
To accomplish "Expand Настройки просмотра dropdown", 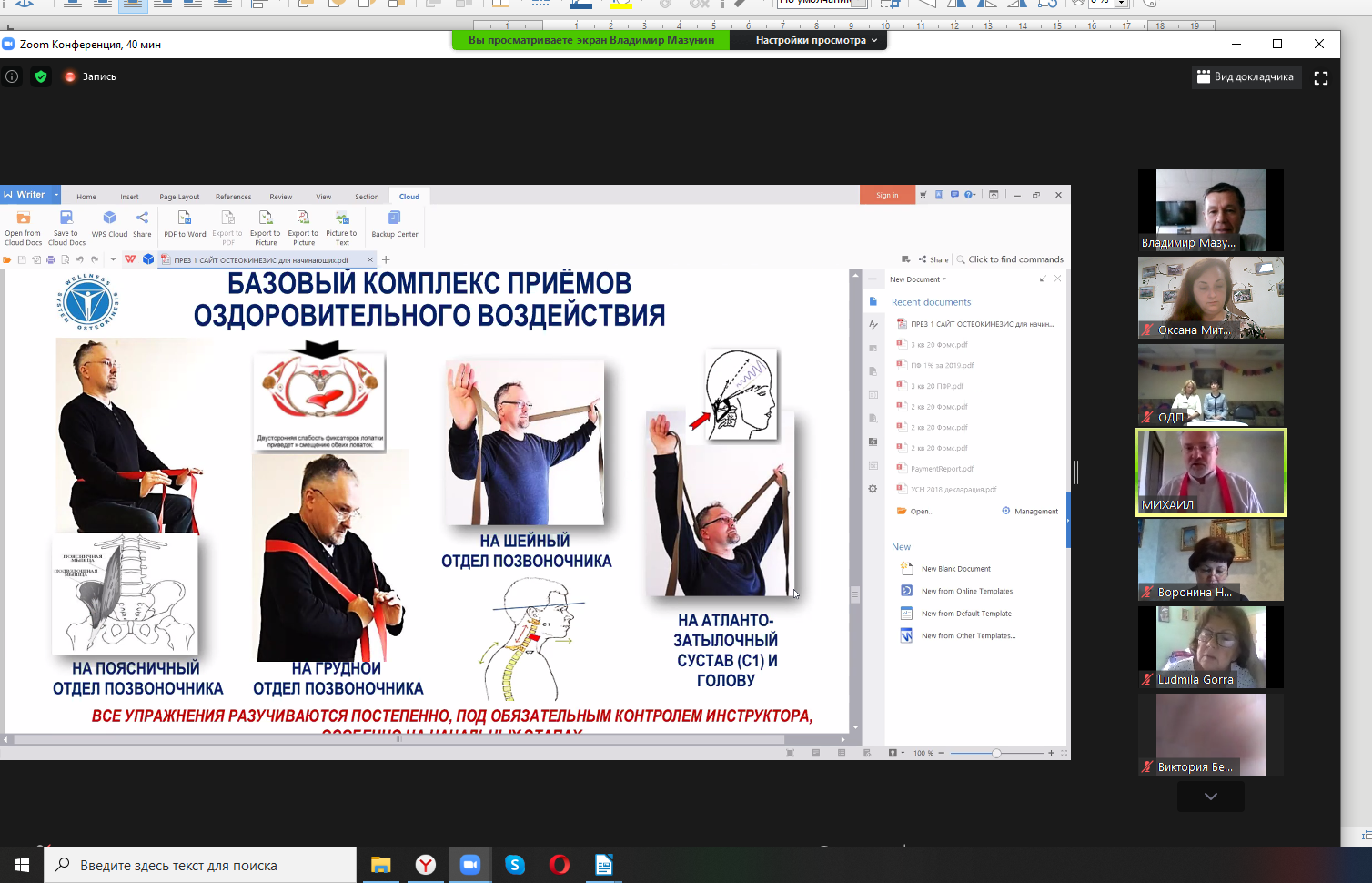I will [x=816, y=40].
